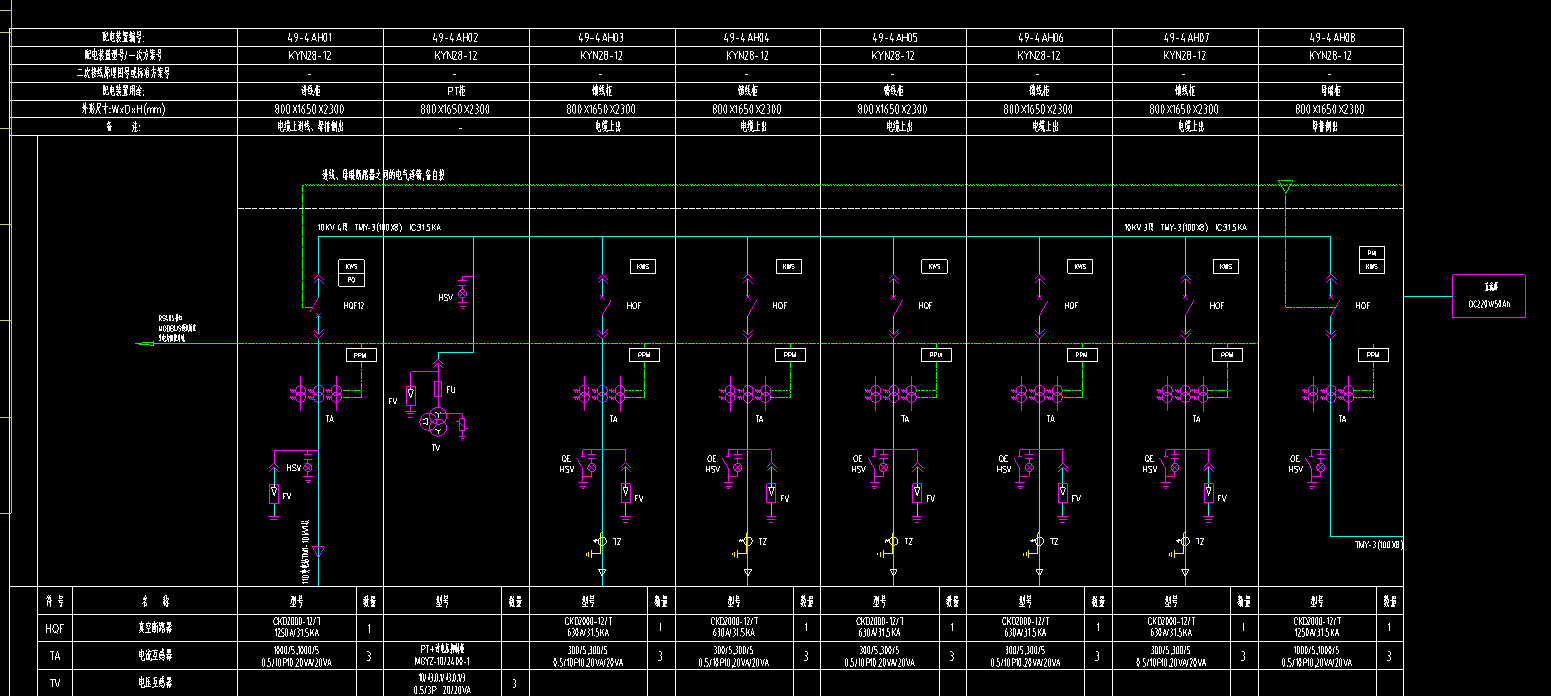Pick the KMS box in AH06 cabinet
The height and width of the screenshot is (696, 1551).
coord(1080,267)
